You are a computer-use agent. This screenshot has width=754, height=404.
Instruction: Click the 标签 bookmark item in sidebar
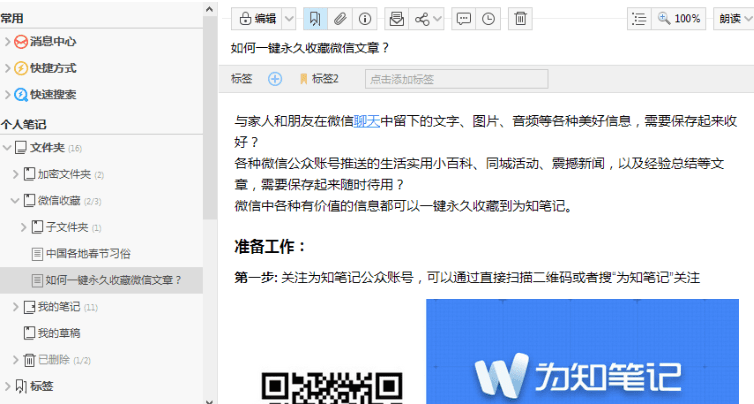pyautogui.click(x=34, y=386)
